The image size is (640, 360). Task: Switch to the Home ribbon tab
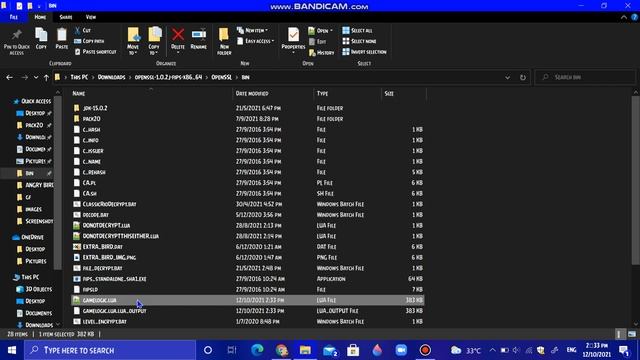click(40, 17)
